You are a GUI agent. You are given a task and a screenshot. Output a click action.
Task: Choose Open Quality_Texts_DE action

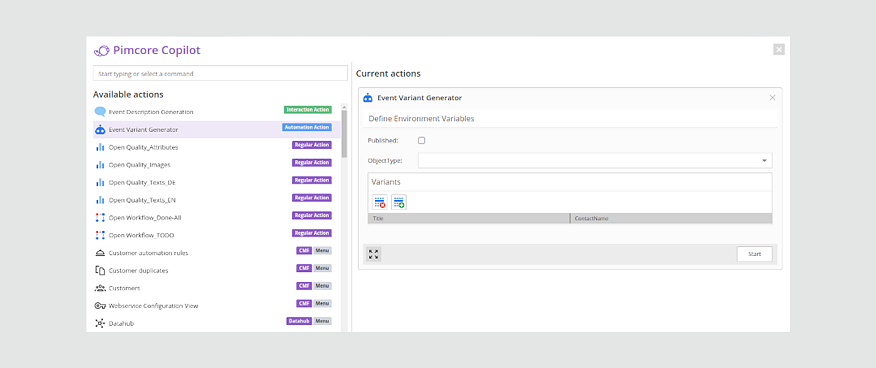coord(217,183)
